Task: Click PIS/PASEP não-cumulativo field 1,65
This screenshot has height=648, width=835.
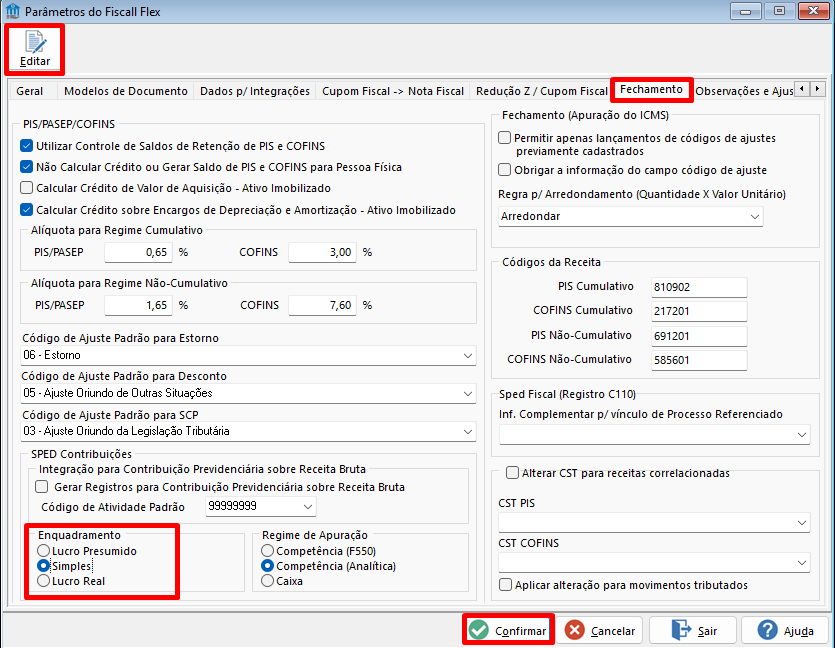Action: coord(138,305)
